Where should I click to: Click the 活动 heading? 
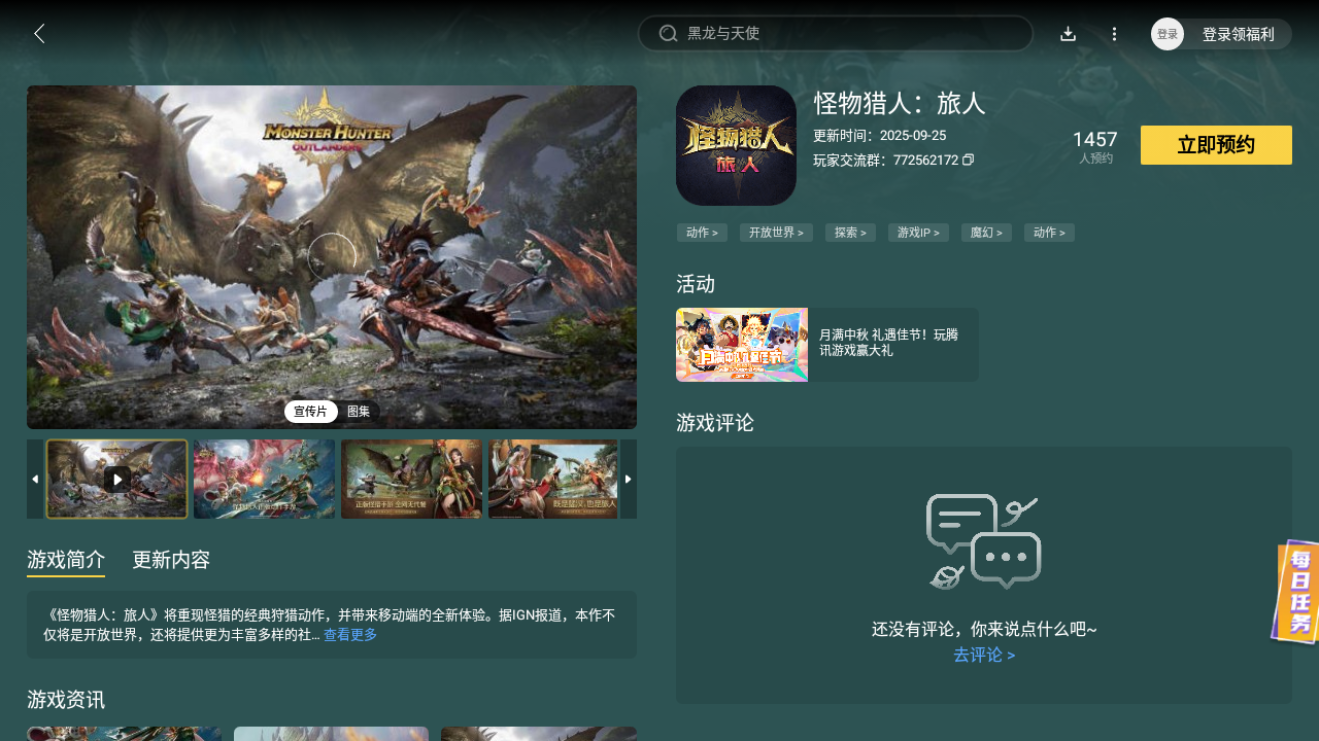pos(695,284)
